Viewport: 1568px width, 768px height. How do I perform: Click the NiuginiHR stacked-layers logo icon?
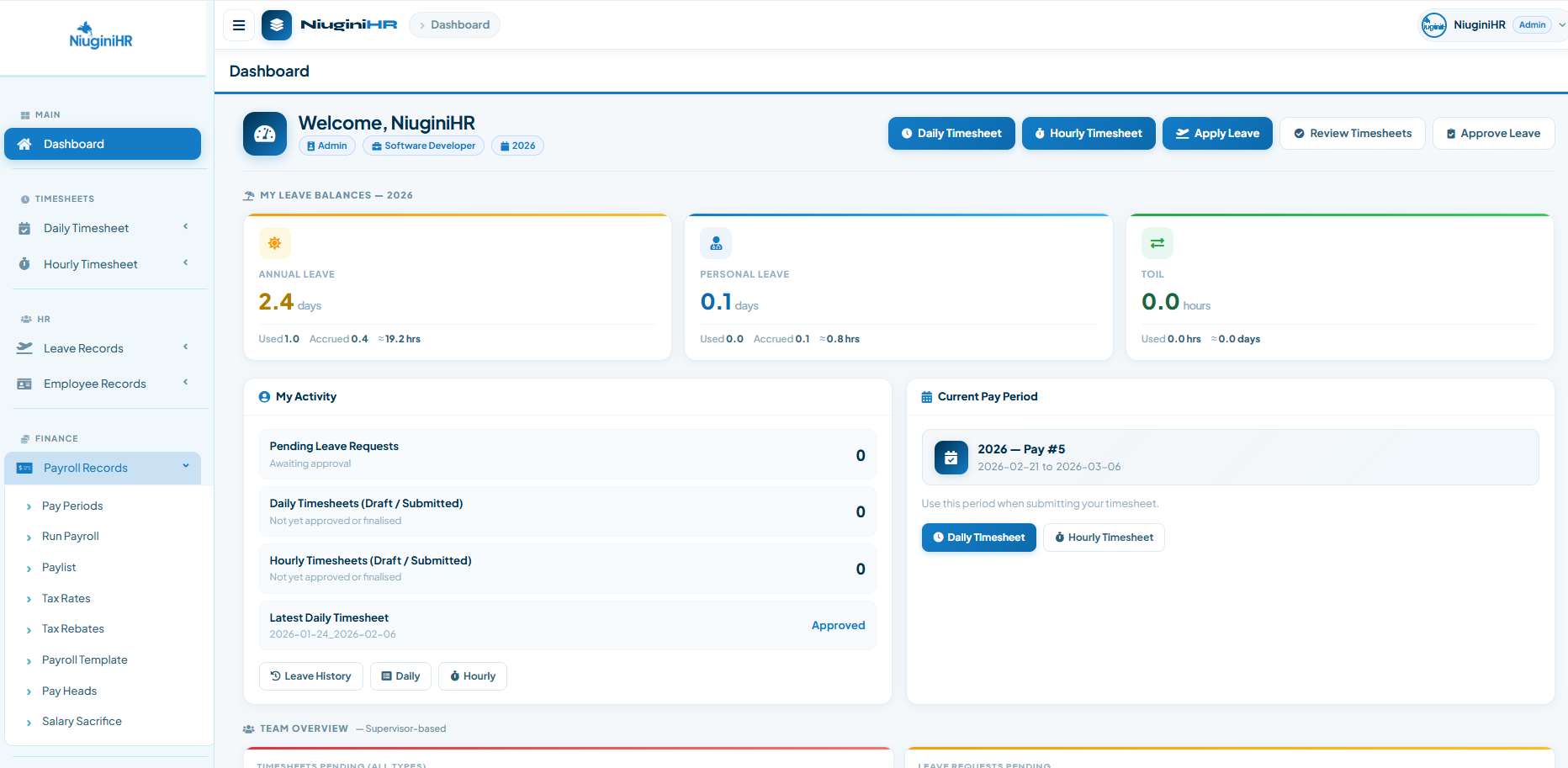(277, 25)
